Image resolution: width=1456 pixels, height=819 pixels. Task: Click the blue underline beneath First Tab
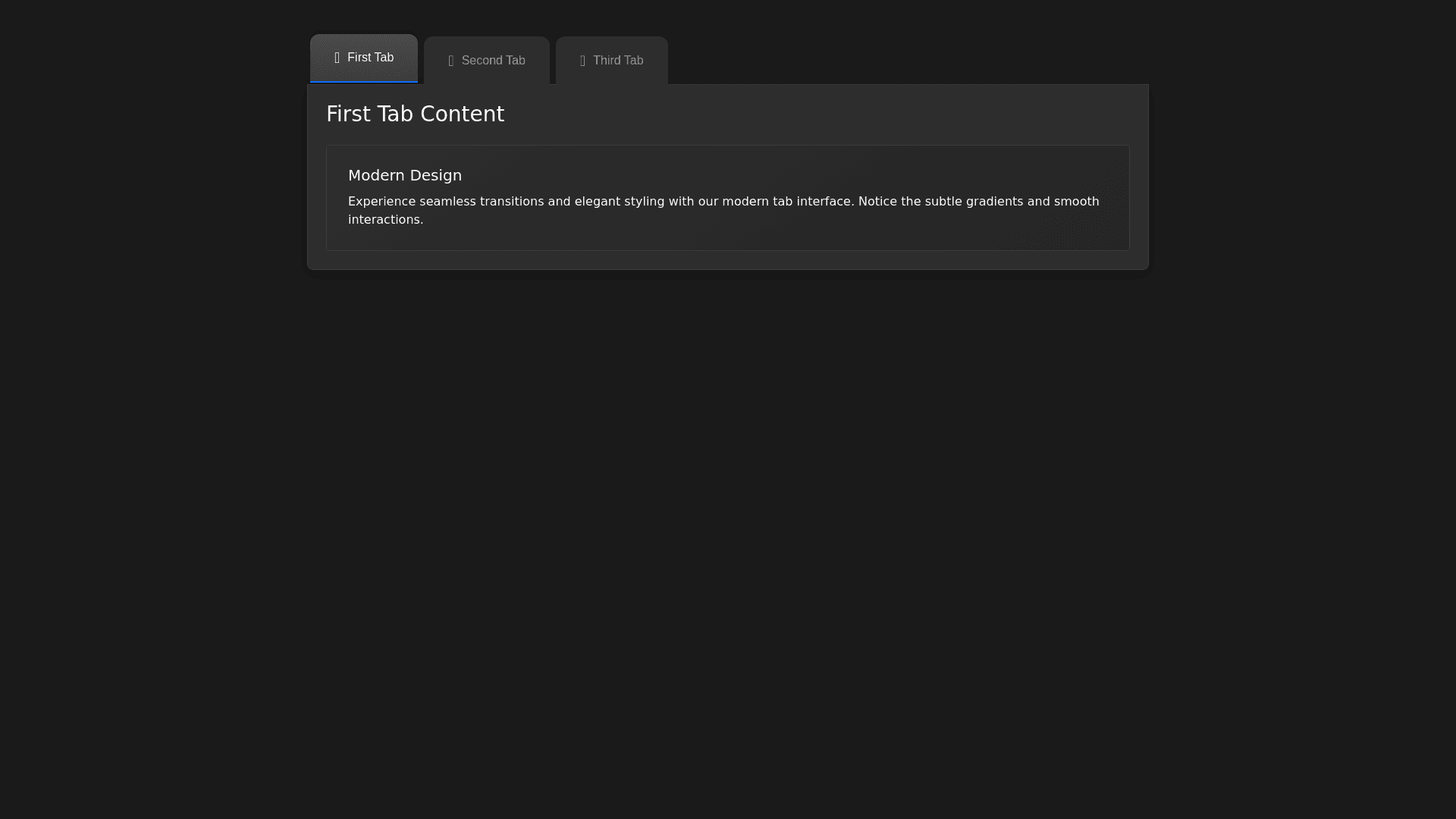363,81
